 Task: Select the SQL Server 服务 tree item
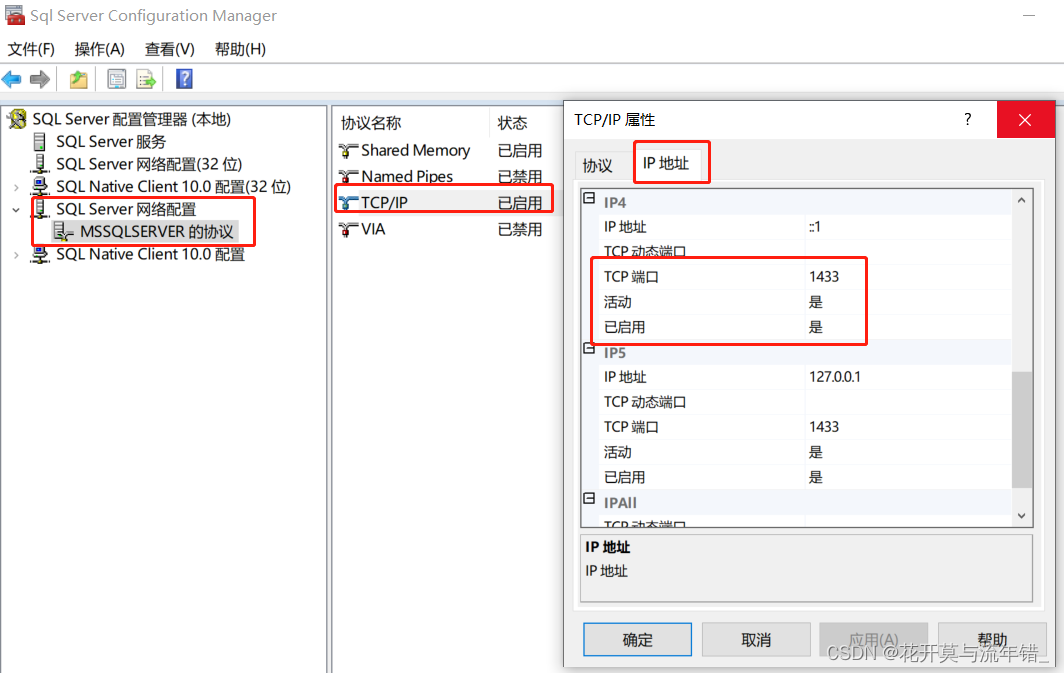[111, 142]
